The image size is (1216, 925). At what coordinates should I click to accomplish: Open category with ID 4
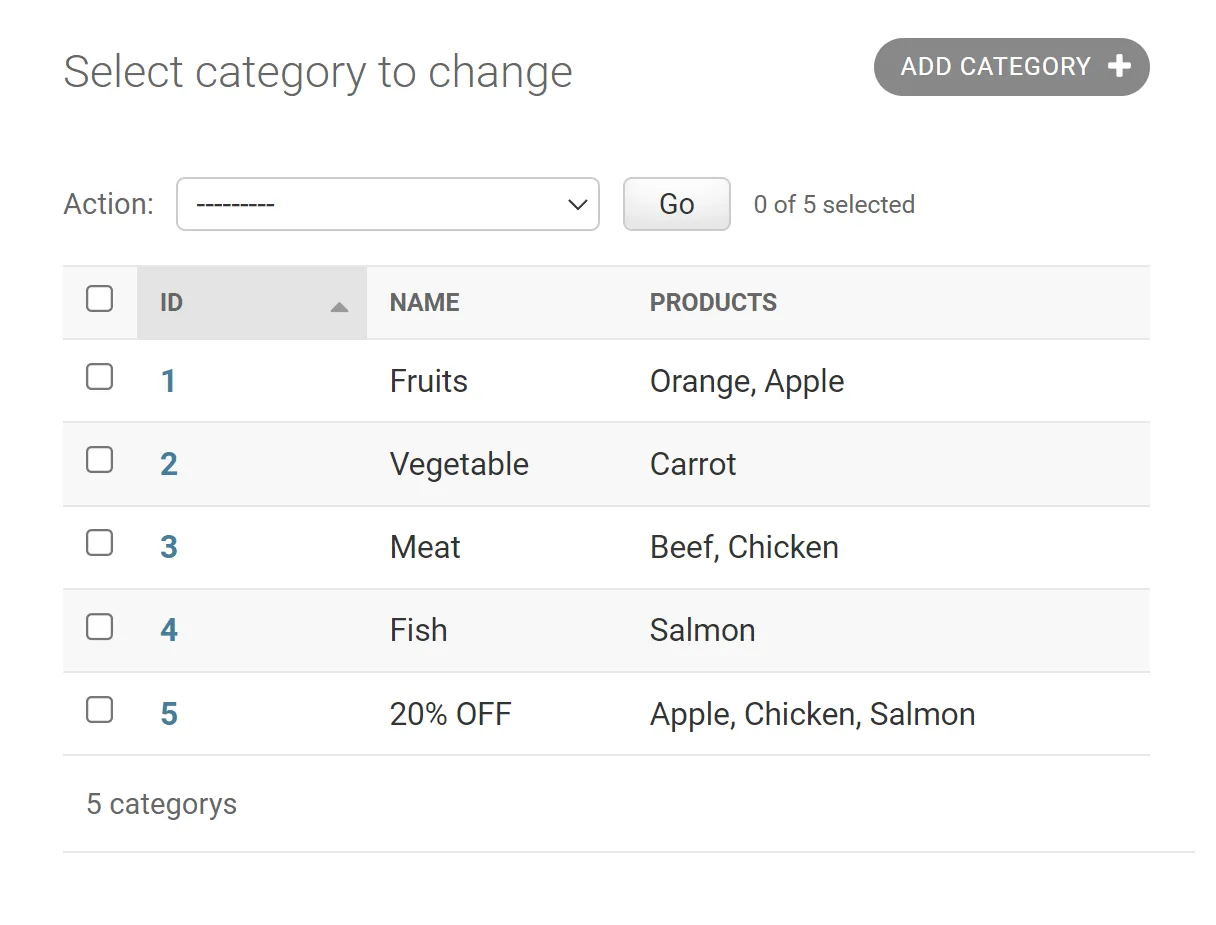tap(169, 630)
